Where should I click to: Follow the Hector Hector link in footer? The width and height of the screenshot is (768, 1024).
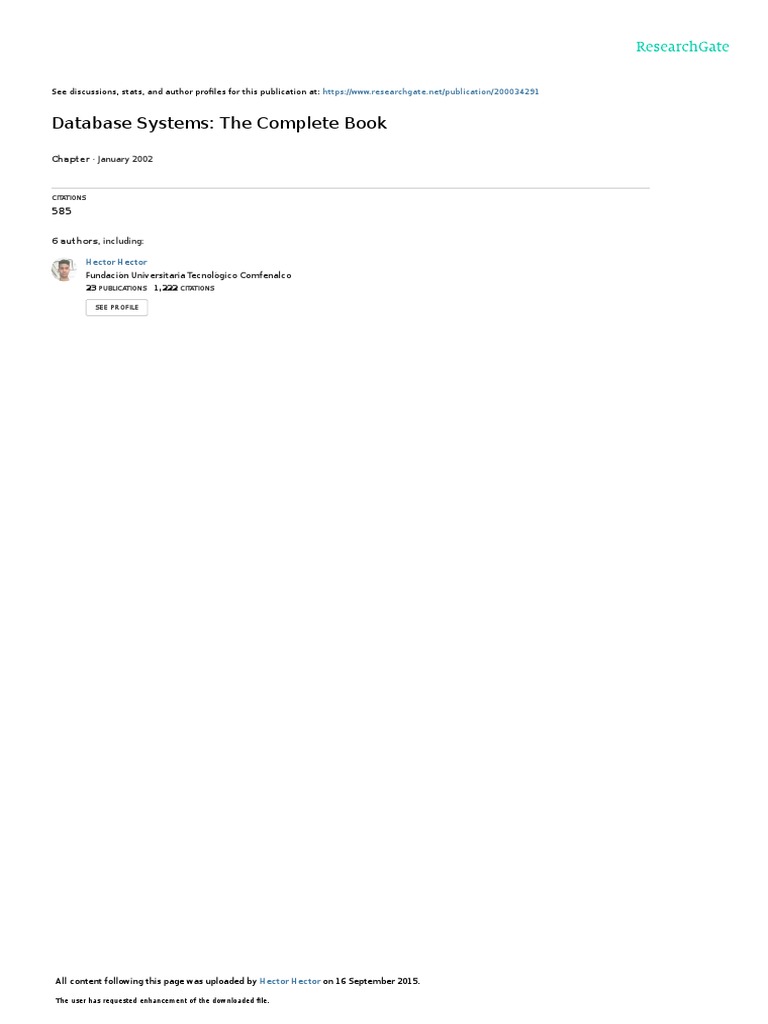coord(290,981)
